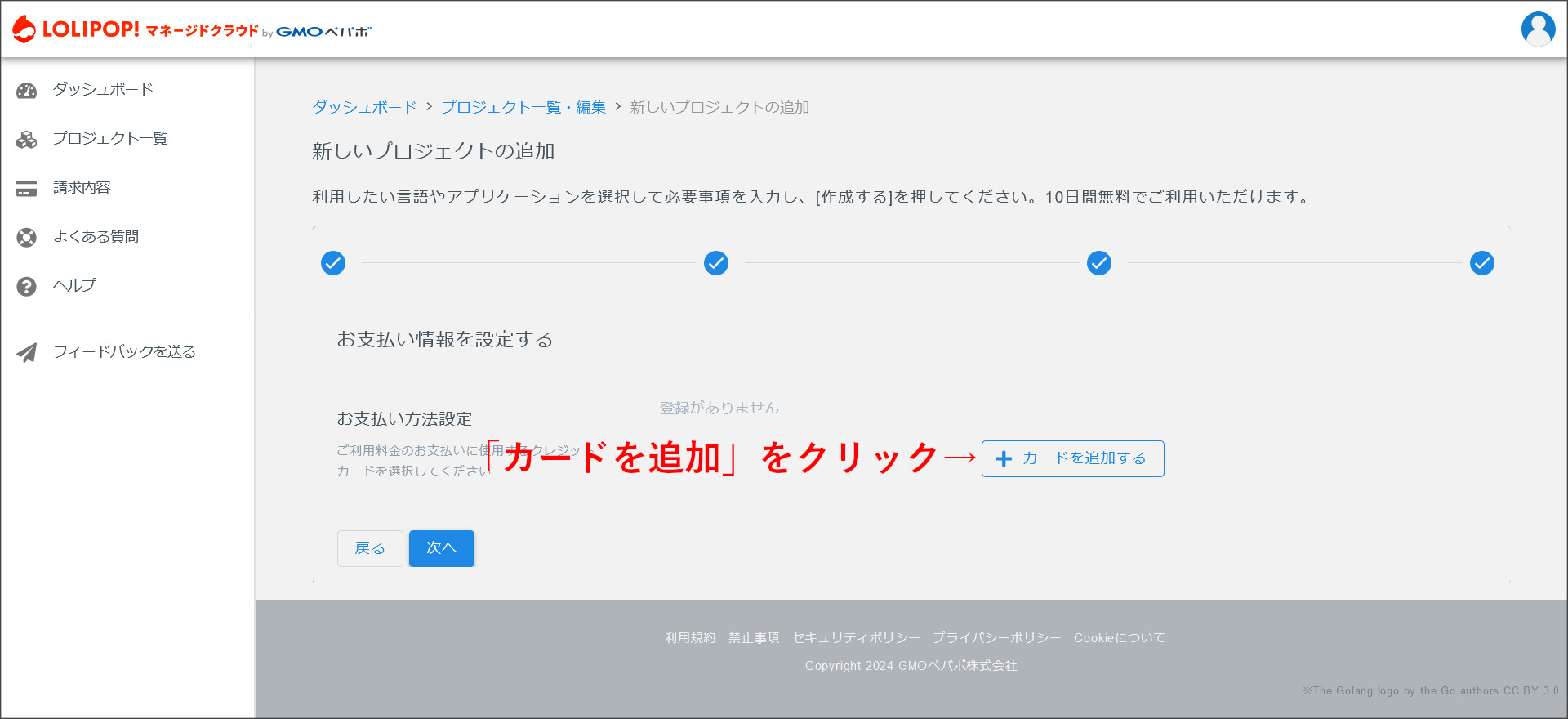This screenshot has height=719, width=1568.
Task: Select the fourth step checkmark
Action: (1482, 263)
